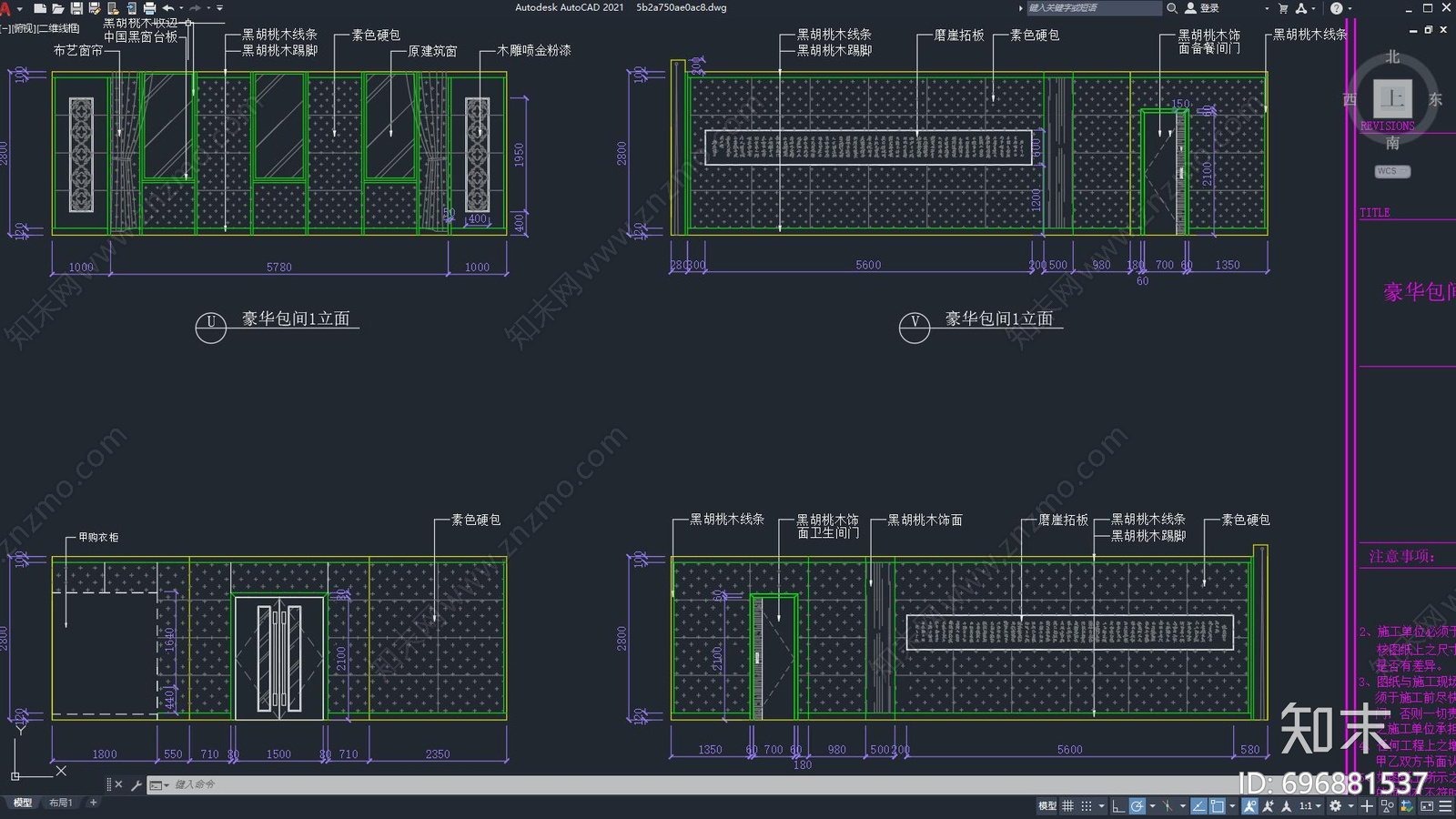Click the ViewCube 北 compass direction
The image size is (1456, 819).
[1392, 56]
